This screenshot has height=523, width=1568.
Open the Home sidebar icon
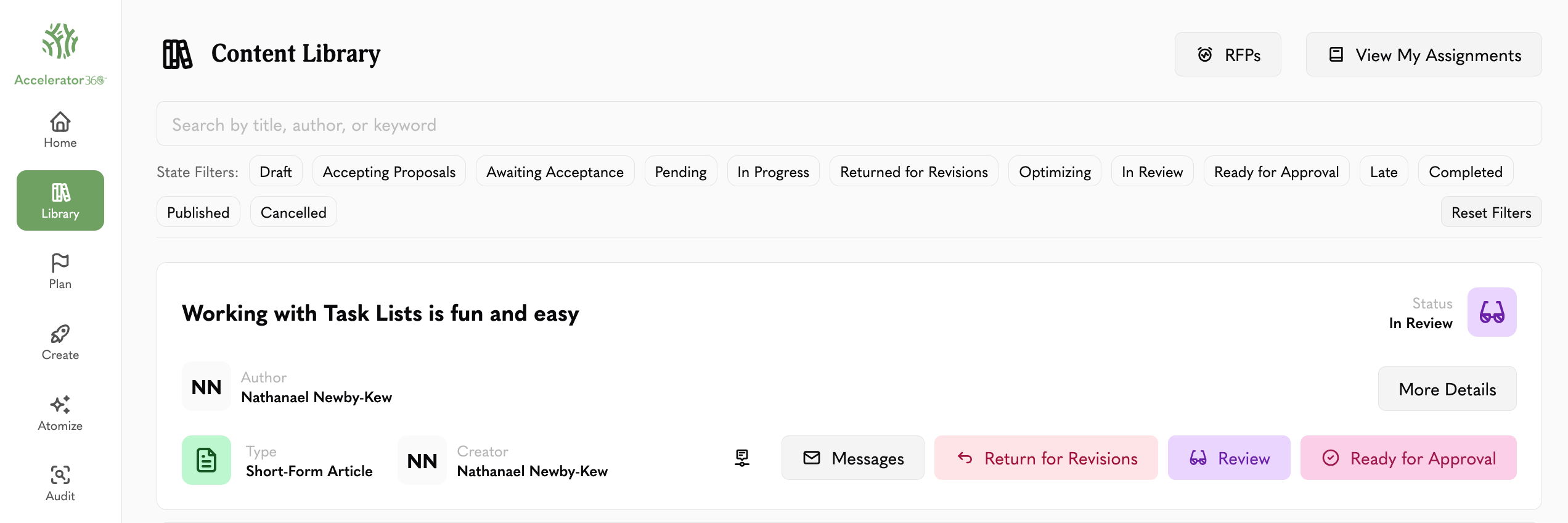[60, 121]
